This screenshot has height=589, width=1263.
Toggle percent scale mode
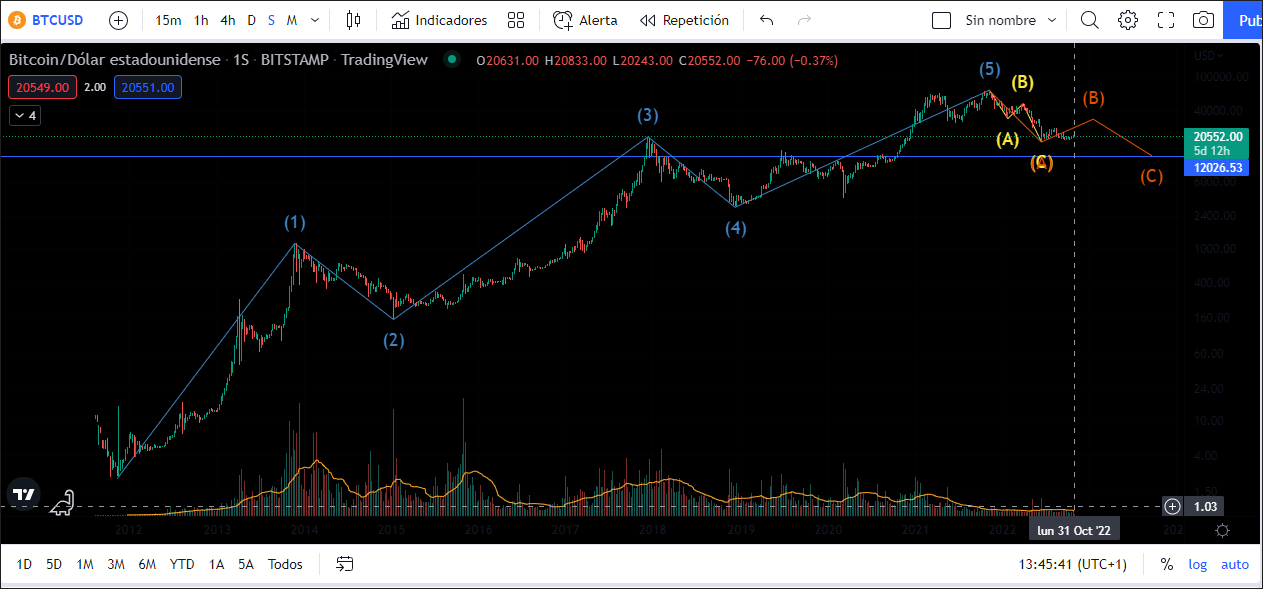(1166, 564)
